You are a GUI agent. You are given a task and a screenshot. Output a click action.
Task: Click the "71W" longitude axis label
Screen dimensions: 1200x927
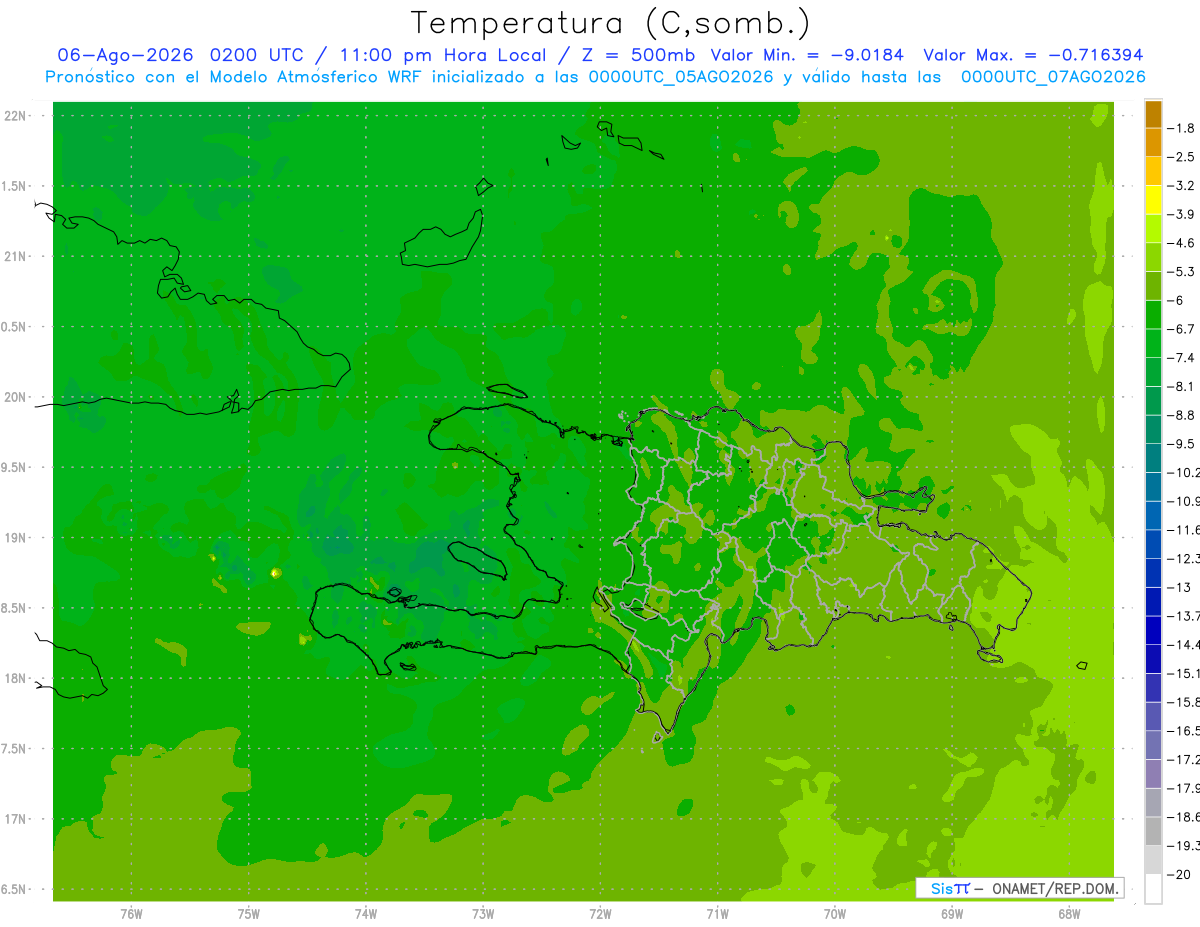tap(717, 914)
